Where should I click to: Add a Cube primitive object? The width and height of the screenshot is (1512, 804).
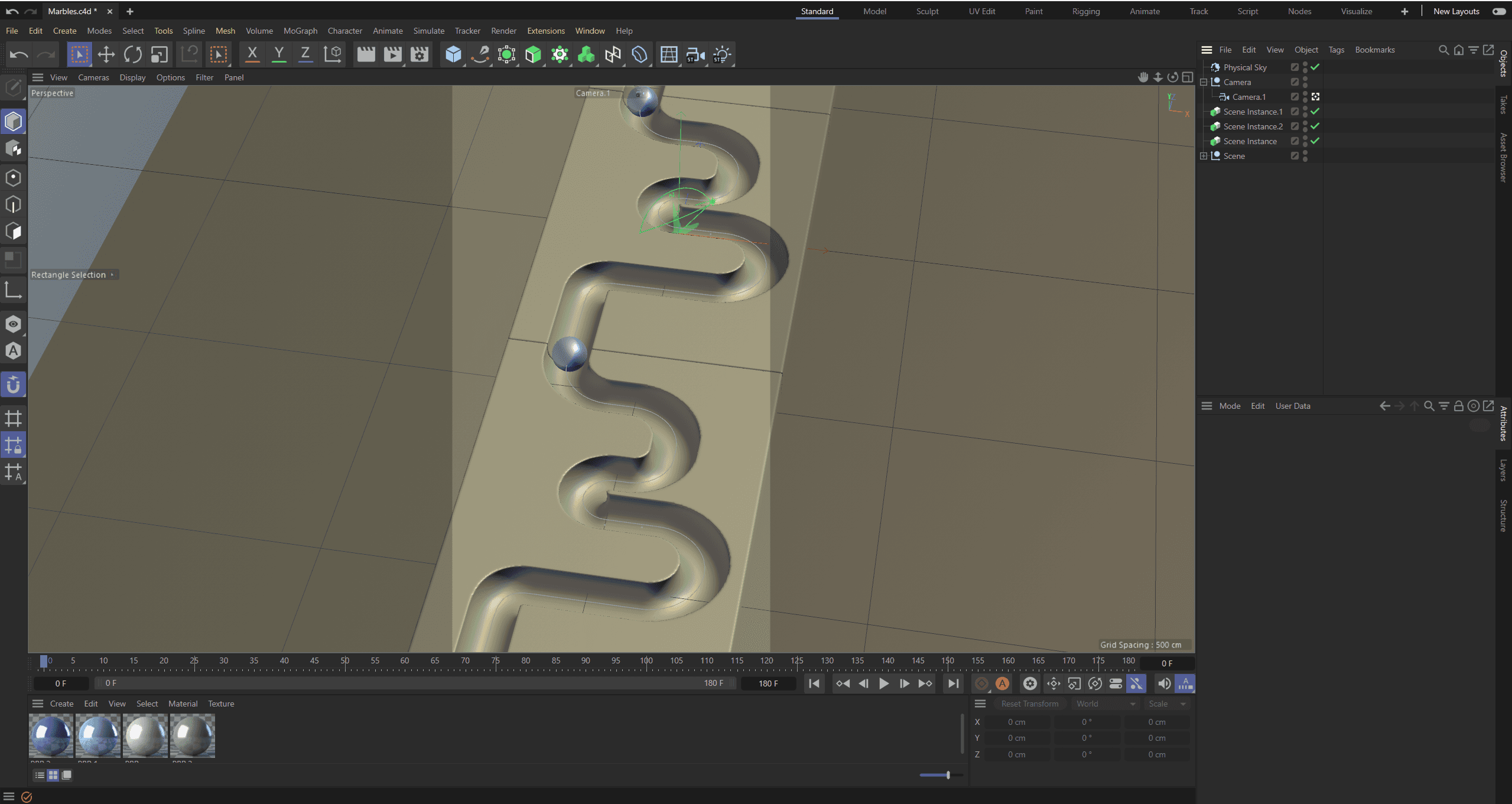coord(453,55)
